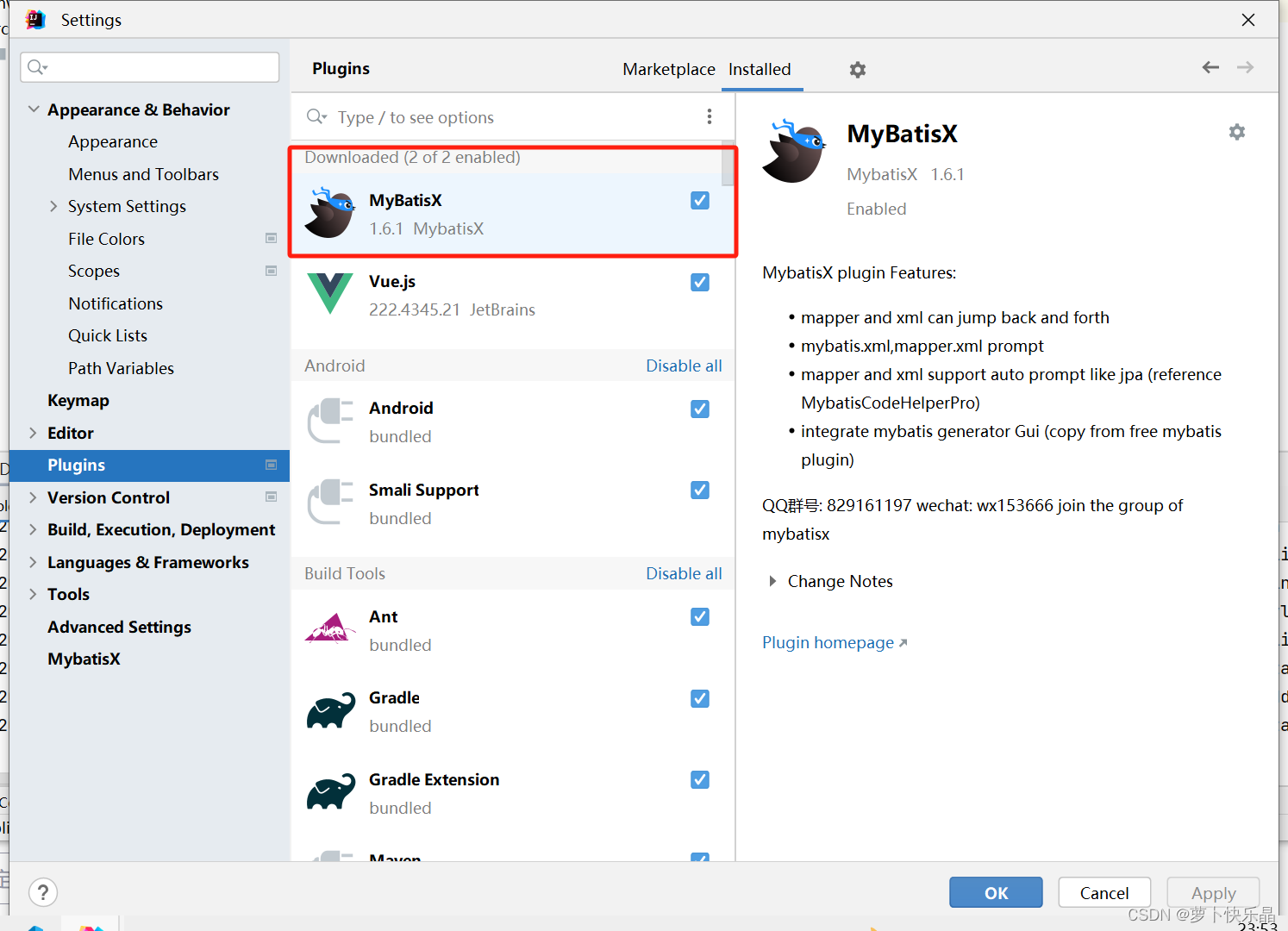The width and height of the screenshot is (1288, 931).
Task: Open Menus and Toolbars settings
Action: [144, 174]
